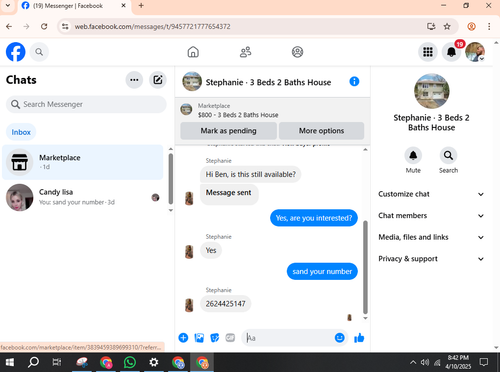Go back with browser back arrow

pos(9,26)
